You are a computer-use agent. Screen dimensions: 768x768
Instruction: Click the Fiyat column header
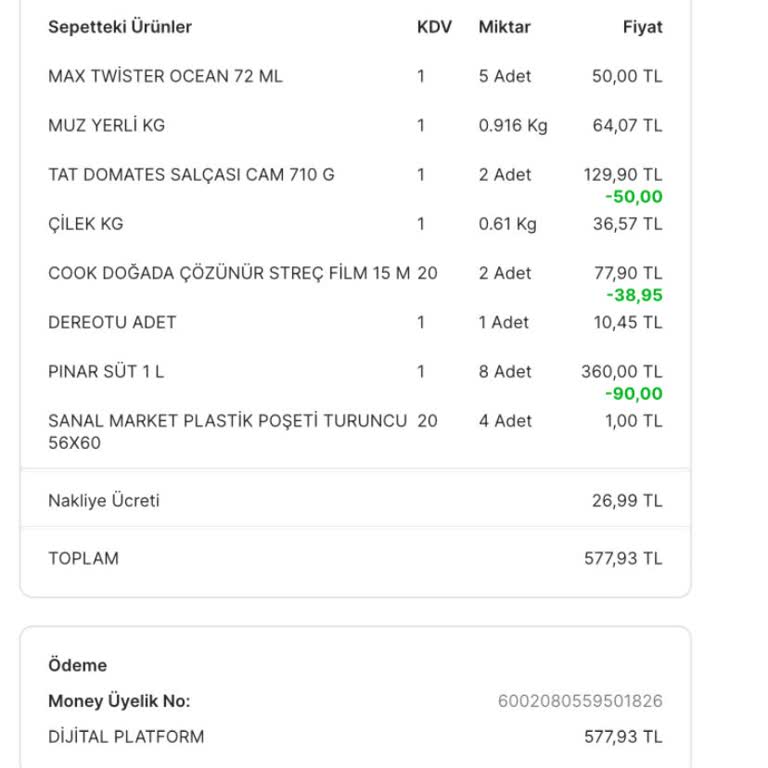pyautogui.click(x=642, y=27)
